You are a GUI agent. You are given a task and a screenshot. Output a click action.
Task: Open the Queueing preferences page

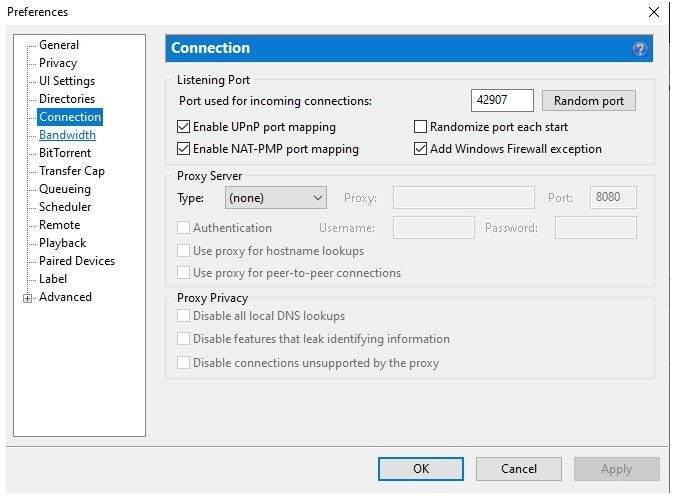[65, 189]
